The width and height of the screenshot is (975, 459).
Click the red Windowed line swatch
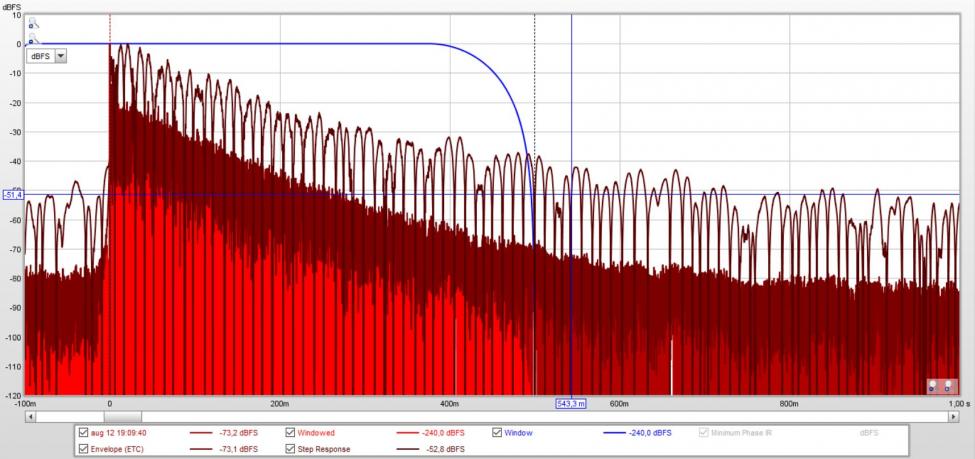pos(408,432)
